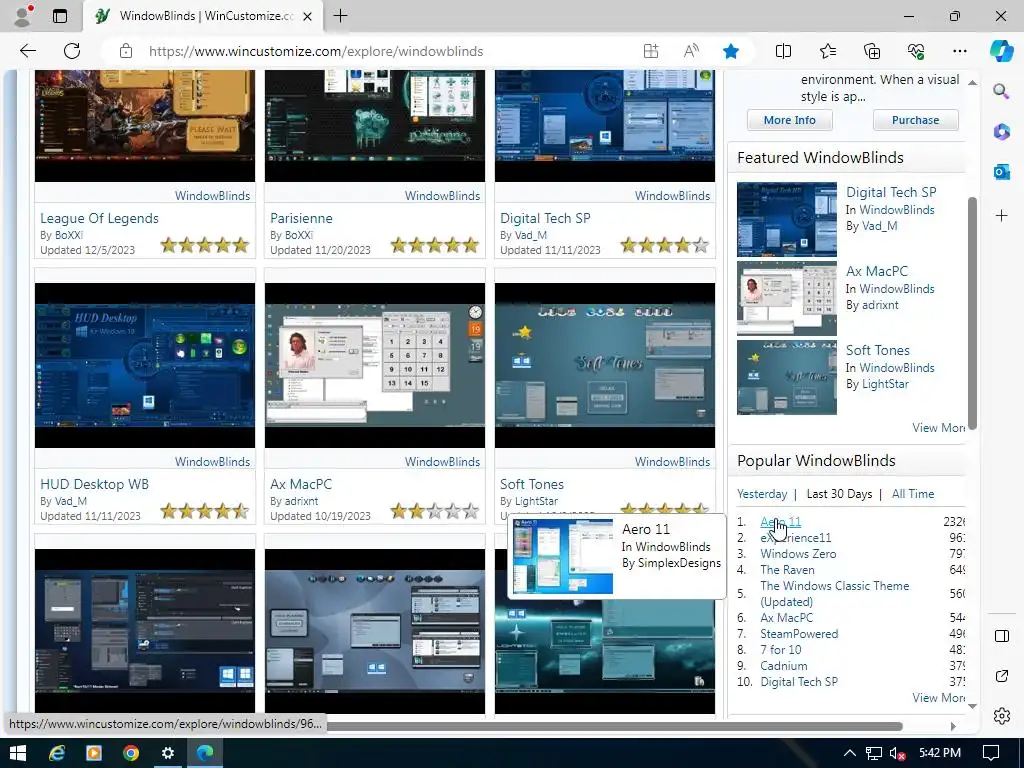Click the muted volume tray icon
Viewport: 1024px width, 768px height.
(897, 753)
